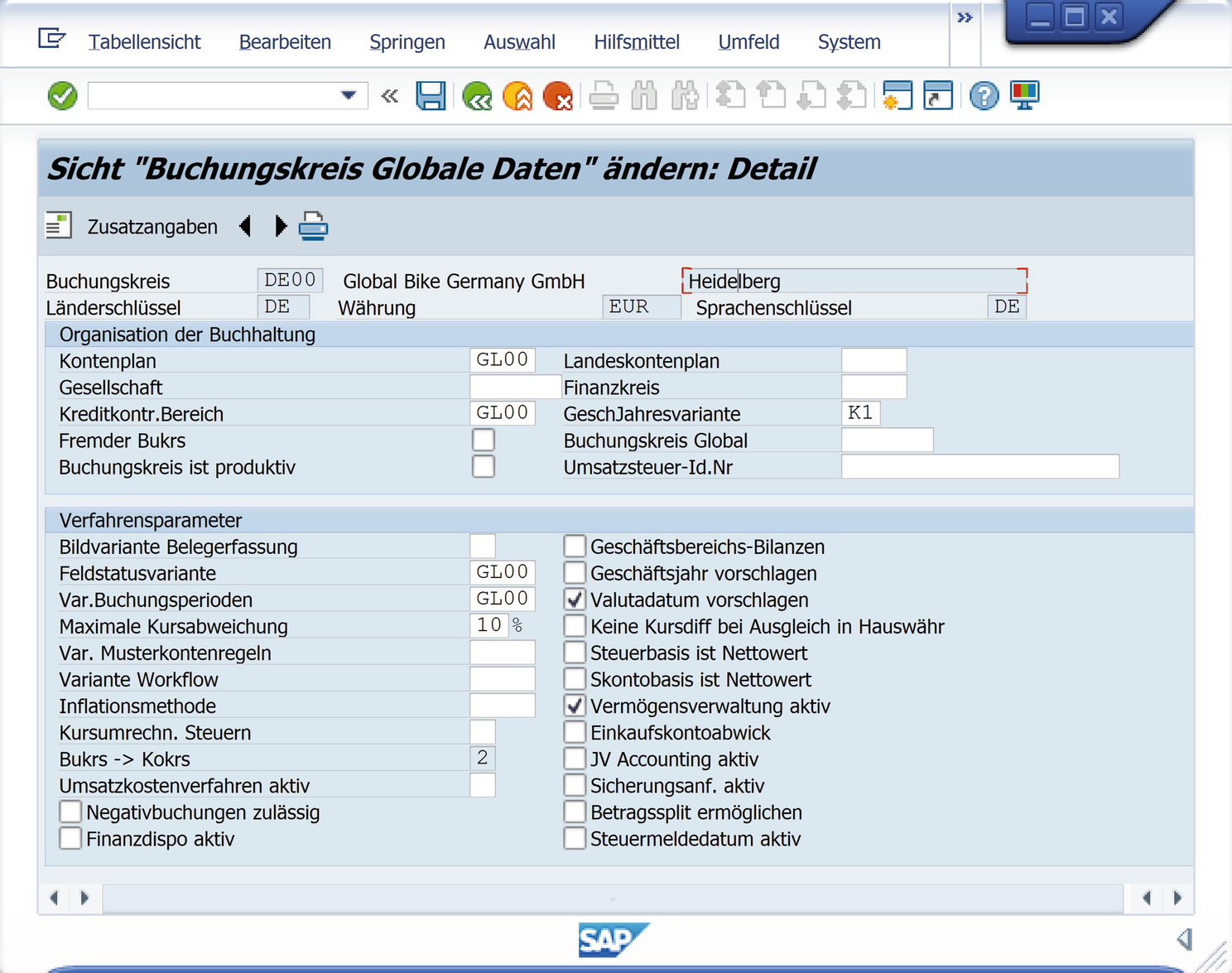Check Keine Kursdiff bei Ausgleich in Hauswähr
This screenshot has width=1232, height=973.
(575, 625)
